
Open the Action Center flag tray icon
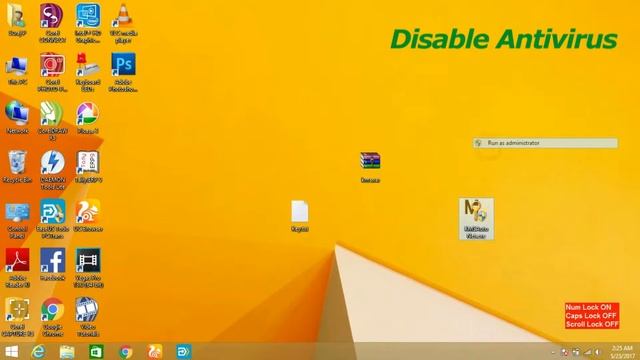pos(565,352)
